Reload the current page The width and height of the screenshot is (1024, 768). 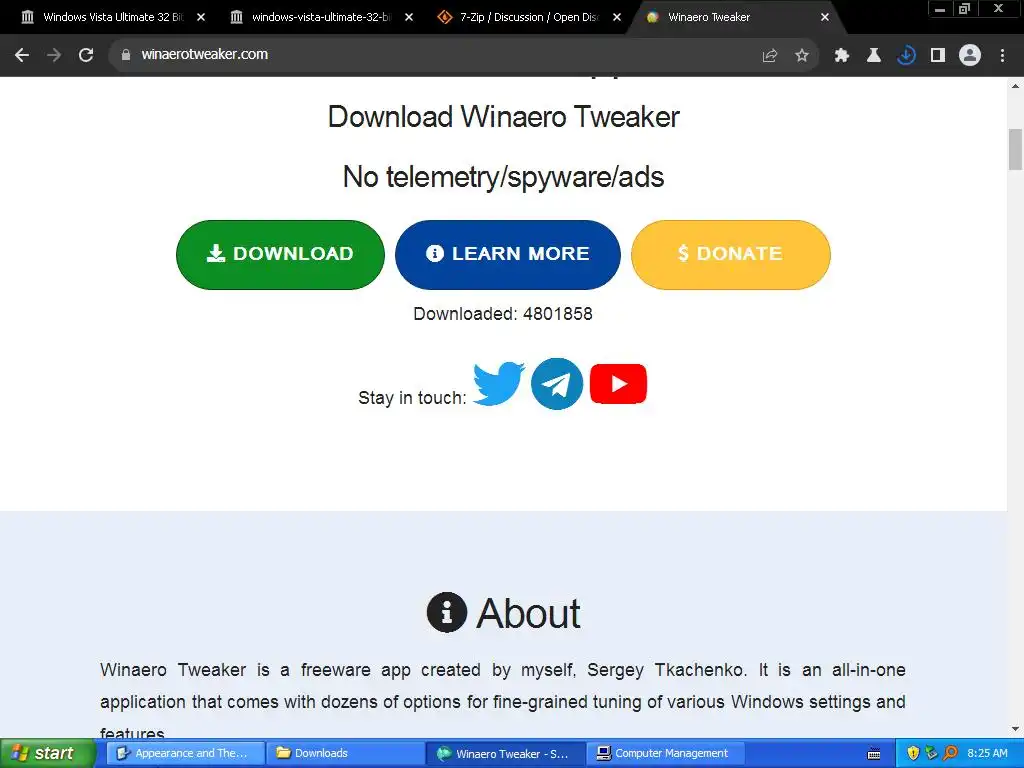pos(86,55)
